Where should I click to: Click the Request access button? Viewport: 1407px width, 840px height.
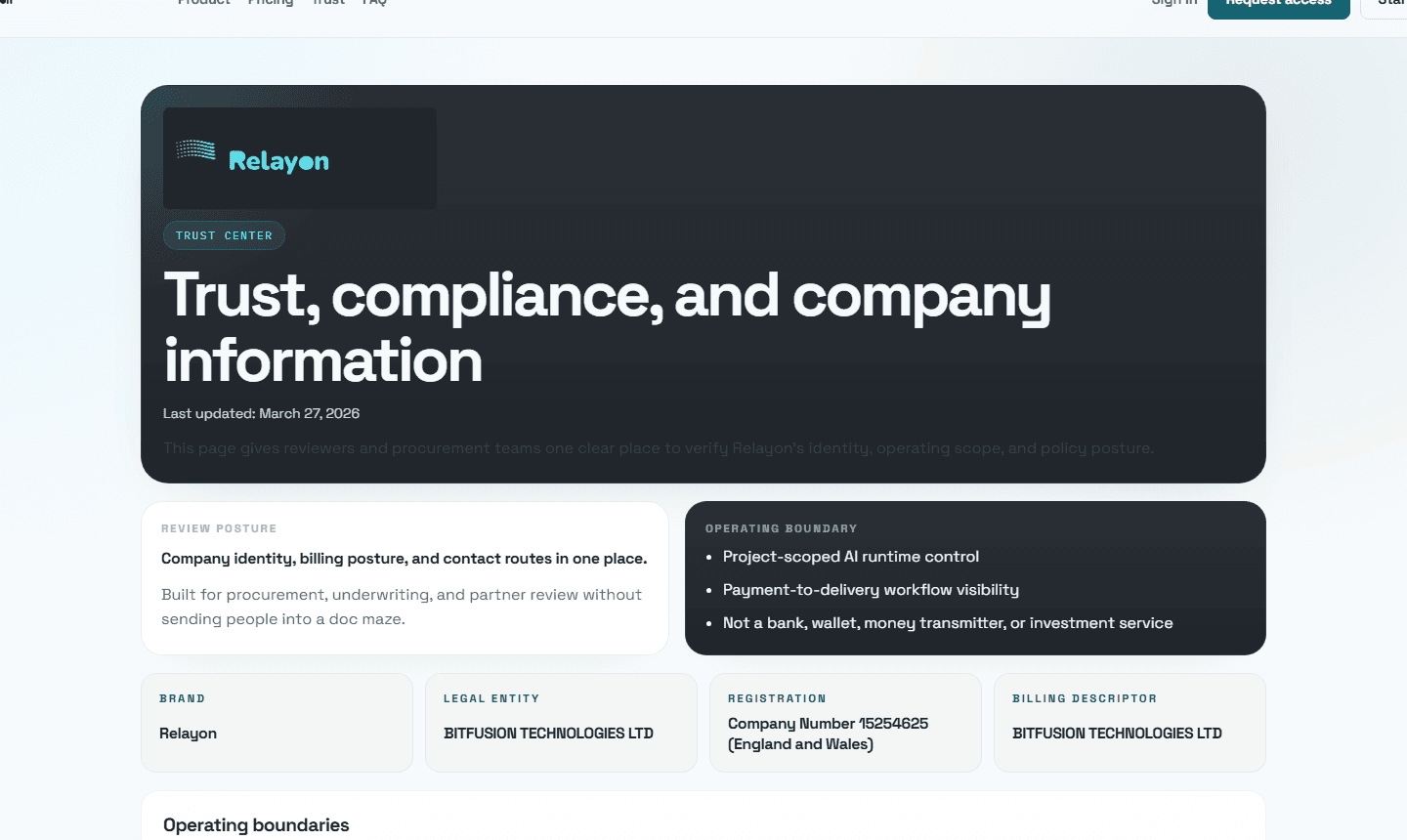pos(1278,8)
